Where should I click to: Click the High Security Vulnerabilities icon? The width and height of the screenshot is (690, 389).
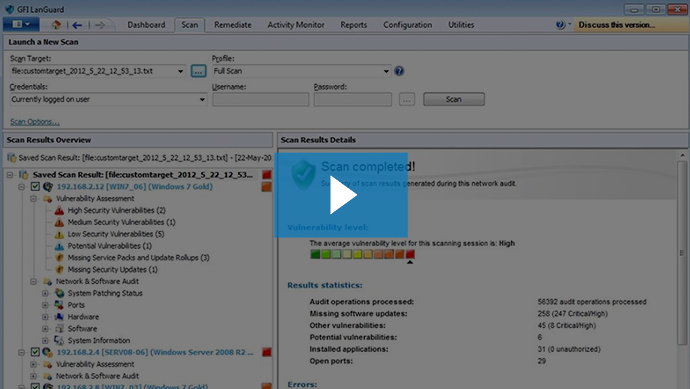coord(59,211)
